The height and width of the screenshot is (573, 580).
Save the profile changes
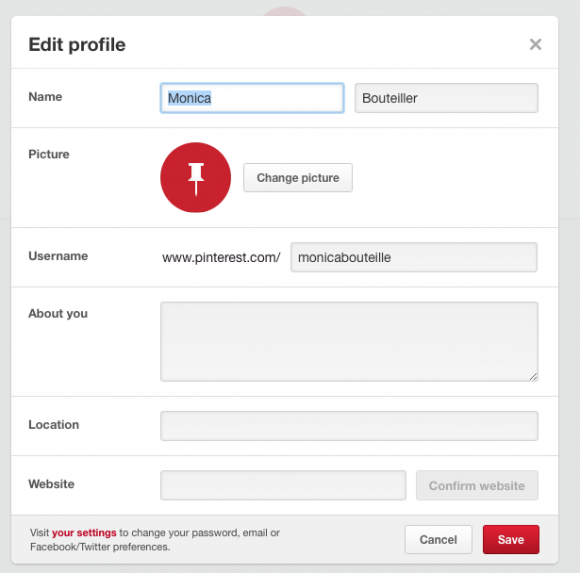511,539
